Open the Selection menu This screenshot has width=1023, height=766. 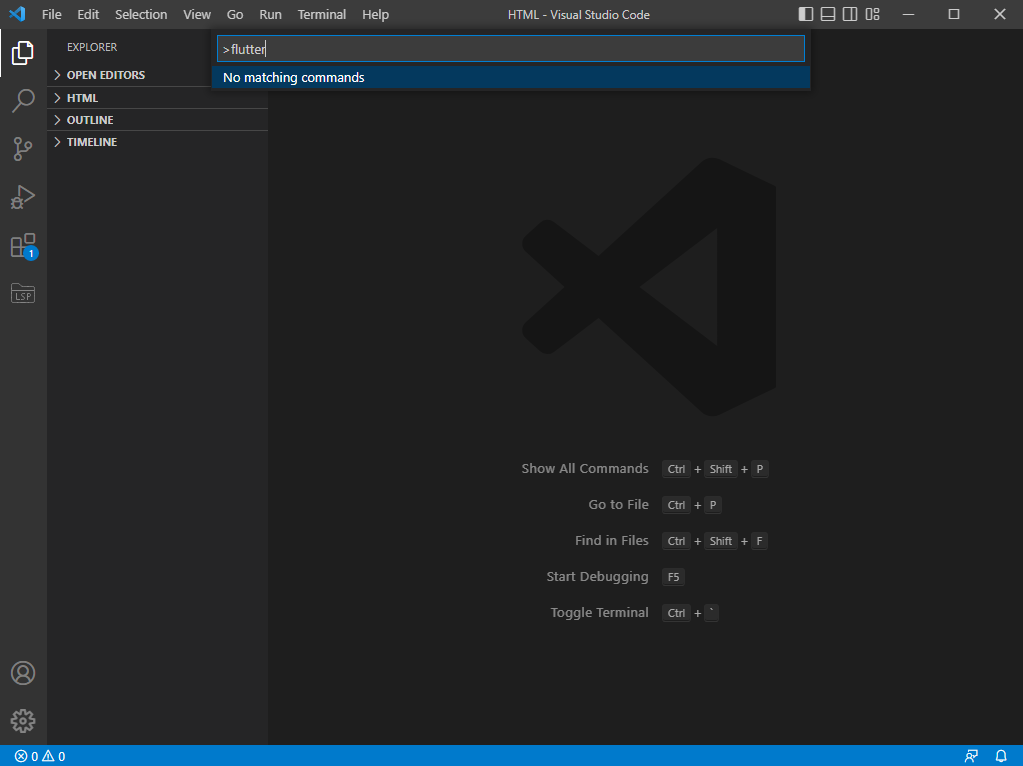coord(141,14)
